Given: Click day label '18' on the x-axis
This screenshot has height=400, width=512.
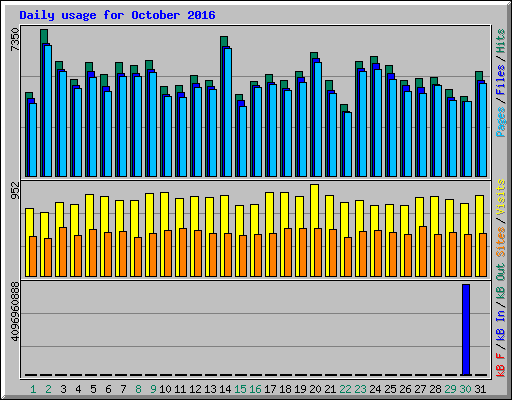Looking at the screenshot, I should click(x=285, y=389).
